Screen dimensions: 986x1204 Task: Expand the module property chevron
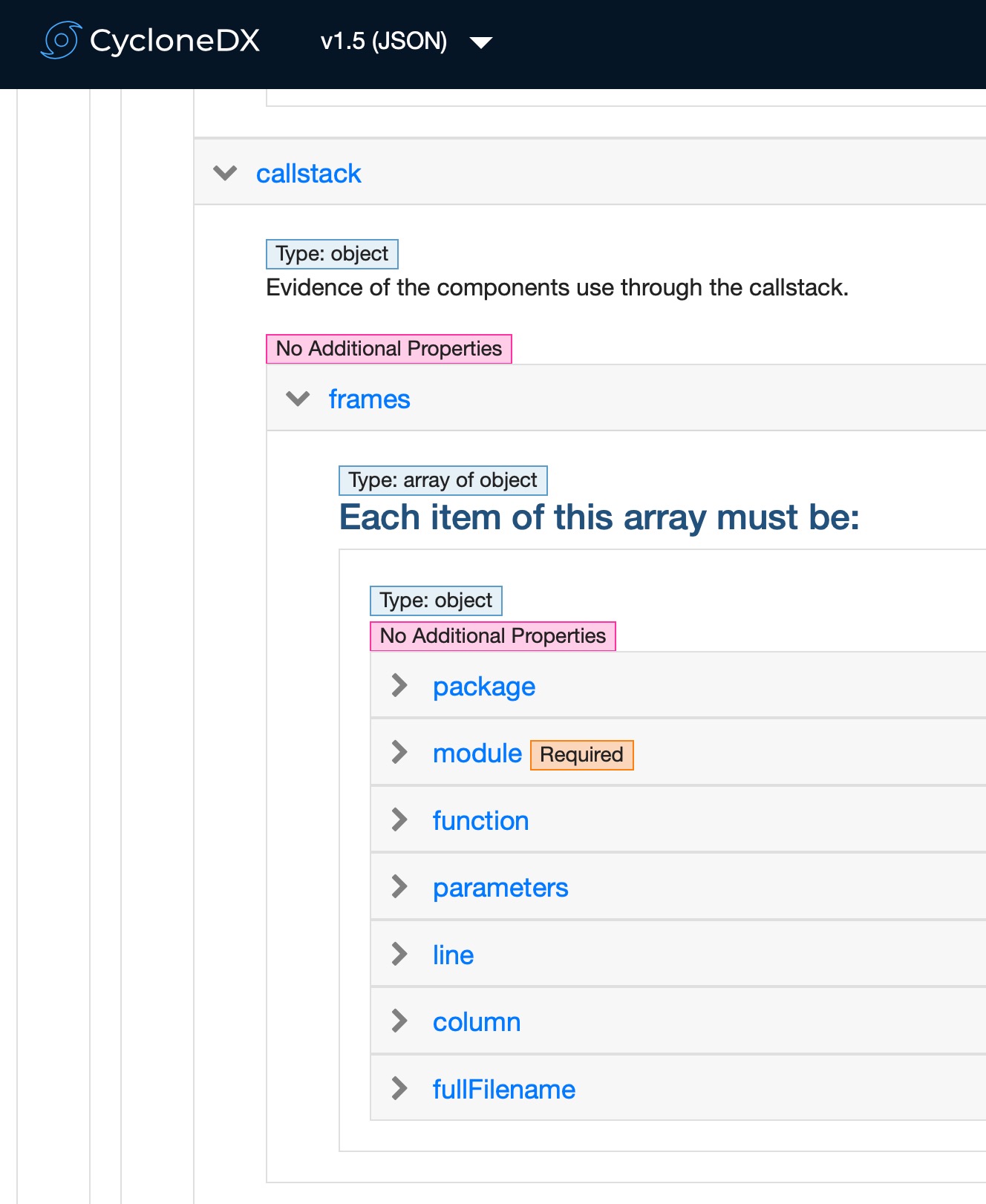[x=399, y=752]
